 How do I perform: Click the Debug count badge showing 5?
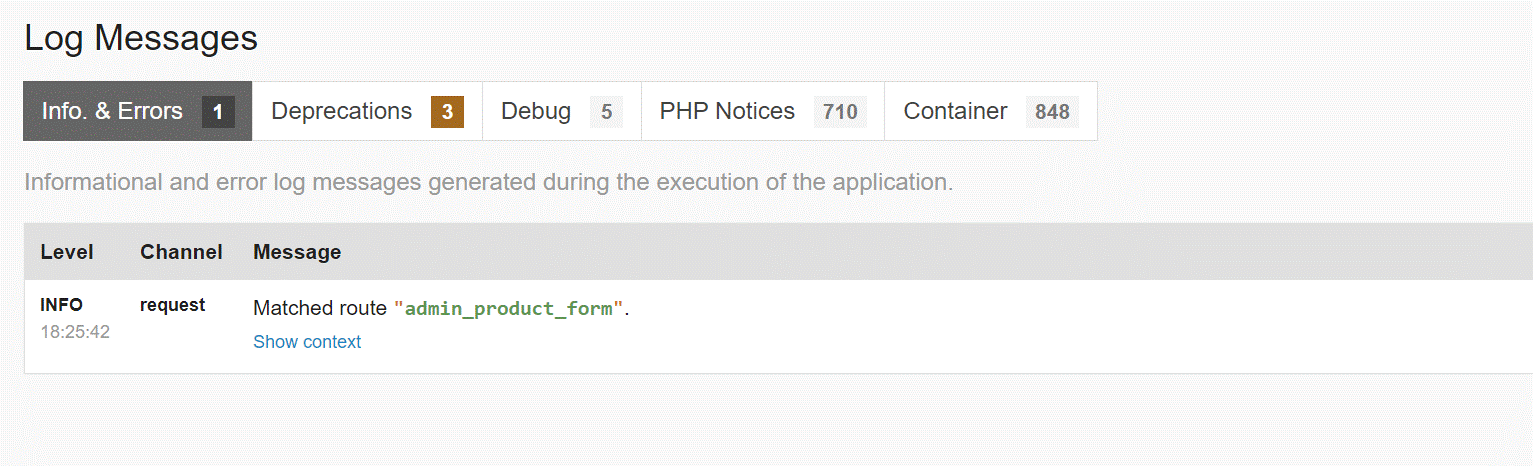606,112
